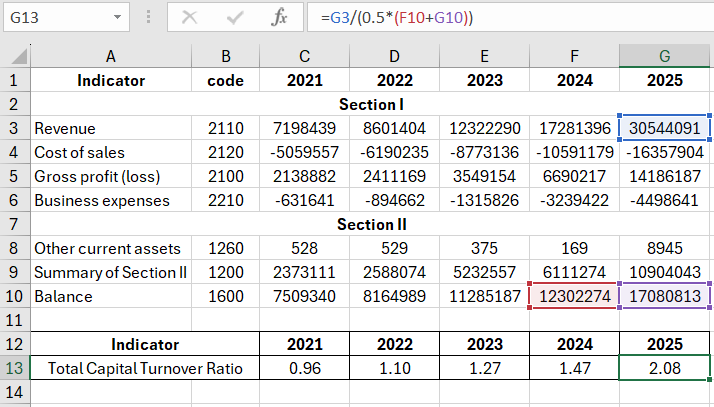
Task: Click 2021 revenue value 7198439
Action: click(304, 128)
